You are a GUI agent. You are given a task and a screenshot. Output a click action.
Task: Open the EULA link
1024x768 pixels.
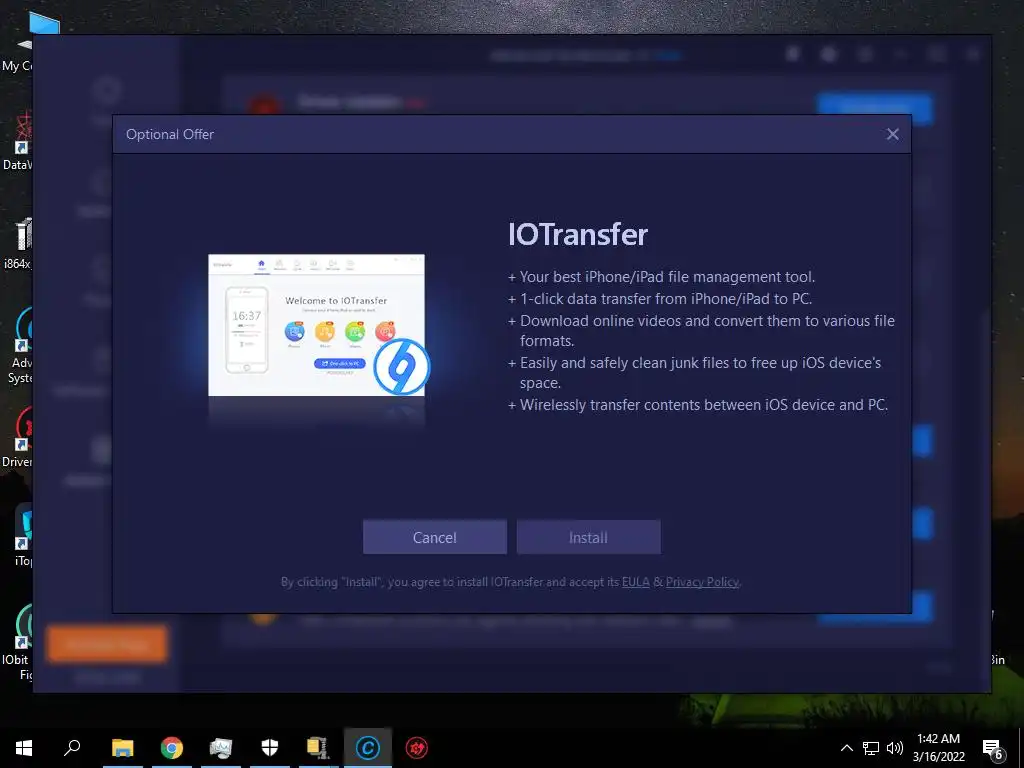click(x=635, y=582)
